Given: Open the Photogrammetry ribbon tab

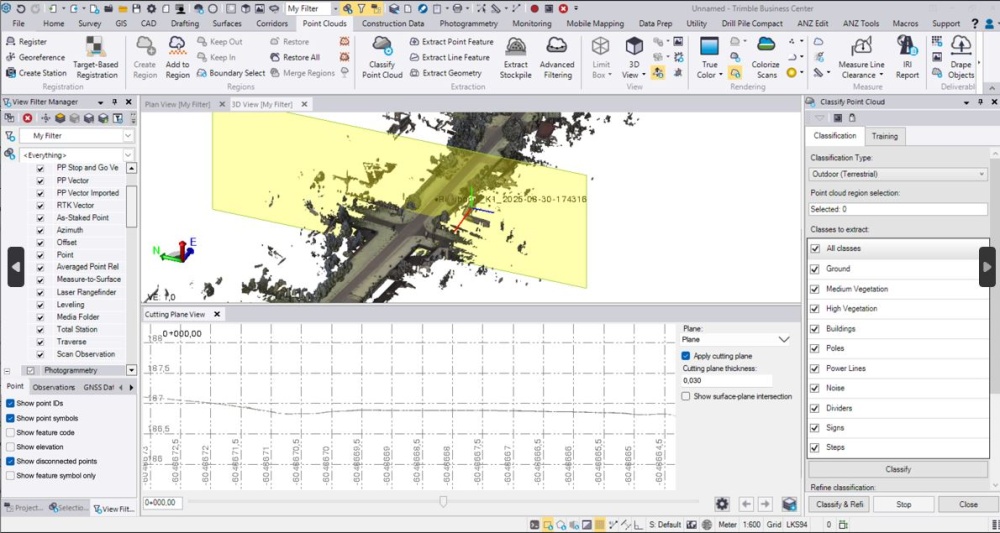Looking at the screenshot, I should [x=469, y=23].
